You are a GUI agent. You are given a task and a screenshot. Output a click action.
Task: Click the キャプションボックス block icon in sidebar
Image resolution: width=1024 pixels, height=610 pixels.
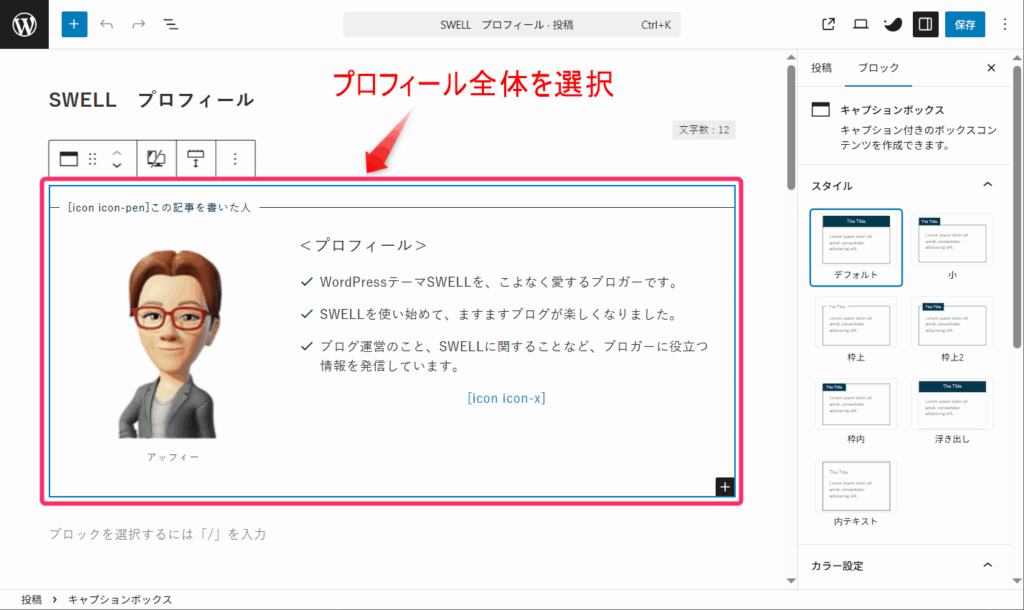coord(821,109)
